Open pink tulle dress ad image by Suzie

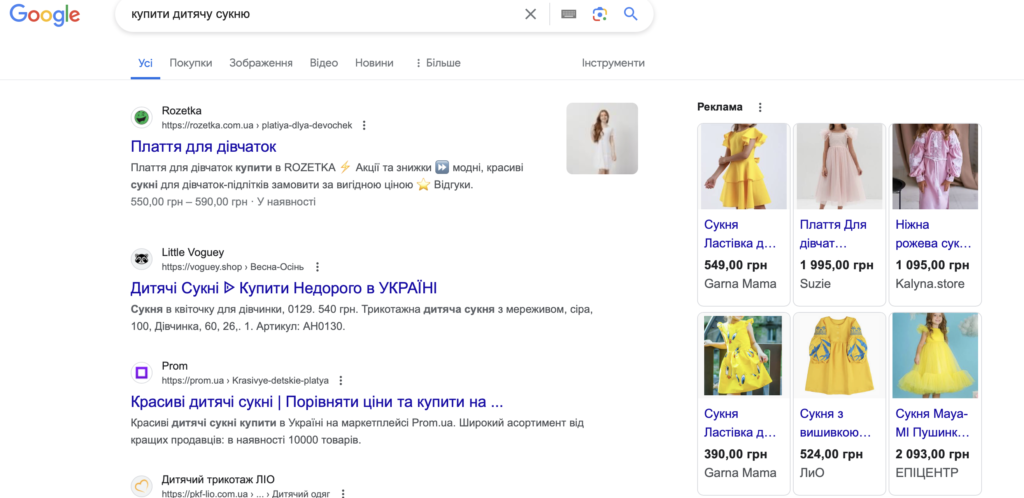pos(839,166)
